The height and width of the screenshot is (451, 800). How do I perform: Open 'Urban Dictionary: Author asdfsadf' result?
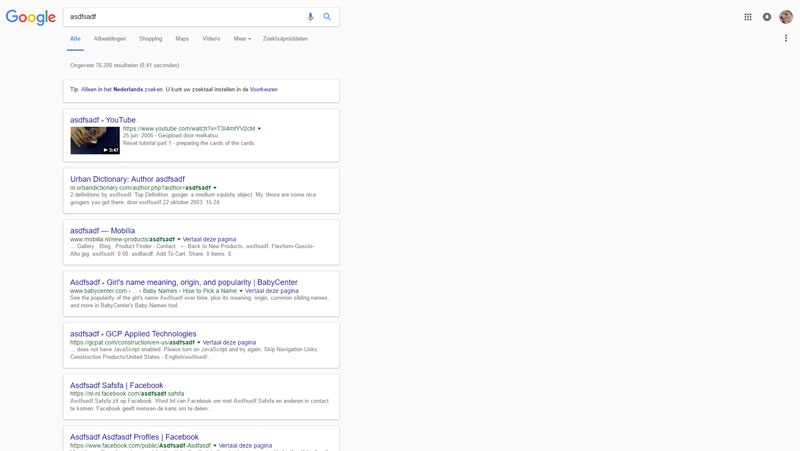[x=128, y=179]
